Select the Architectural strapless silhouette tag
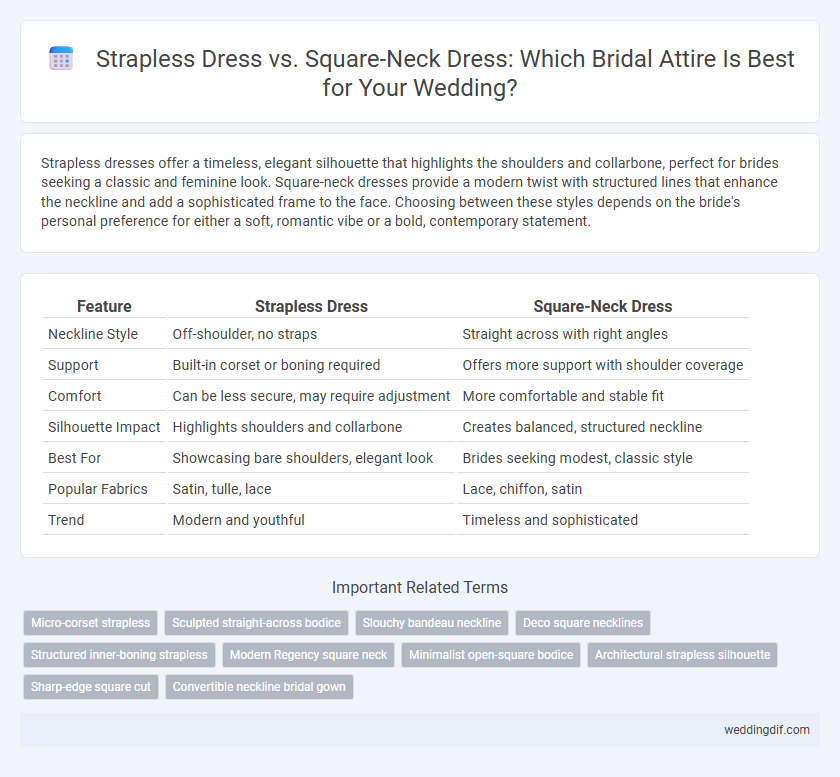 pos(682,655)
